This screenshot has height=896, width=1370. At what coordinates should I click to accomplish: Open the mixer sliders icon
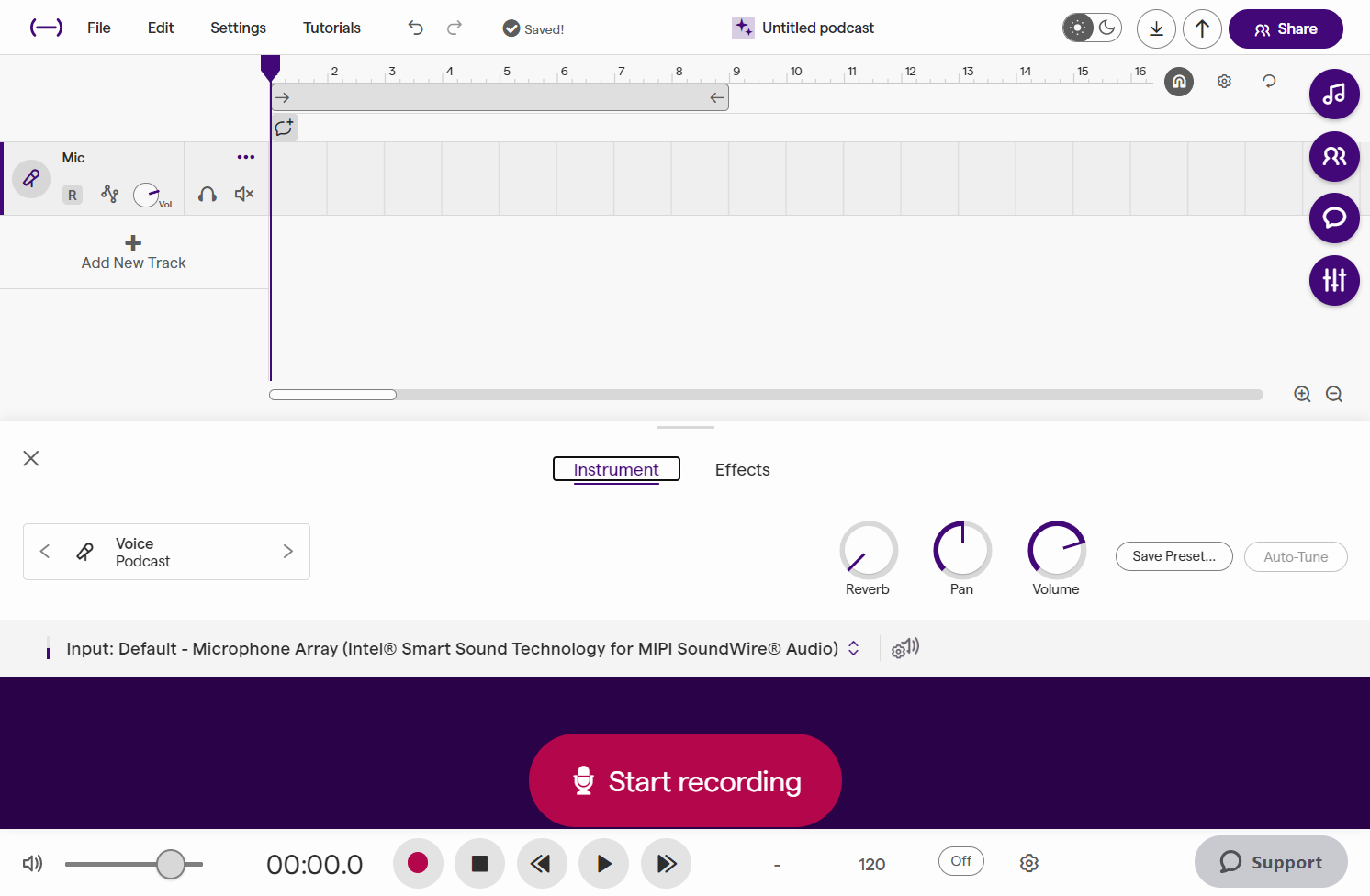coord(1334,280)
